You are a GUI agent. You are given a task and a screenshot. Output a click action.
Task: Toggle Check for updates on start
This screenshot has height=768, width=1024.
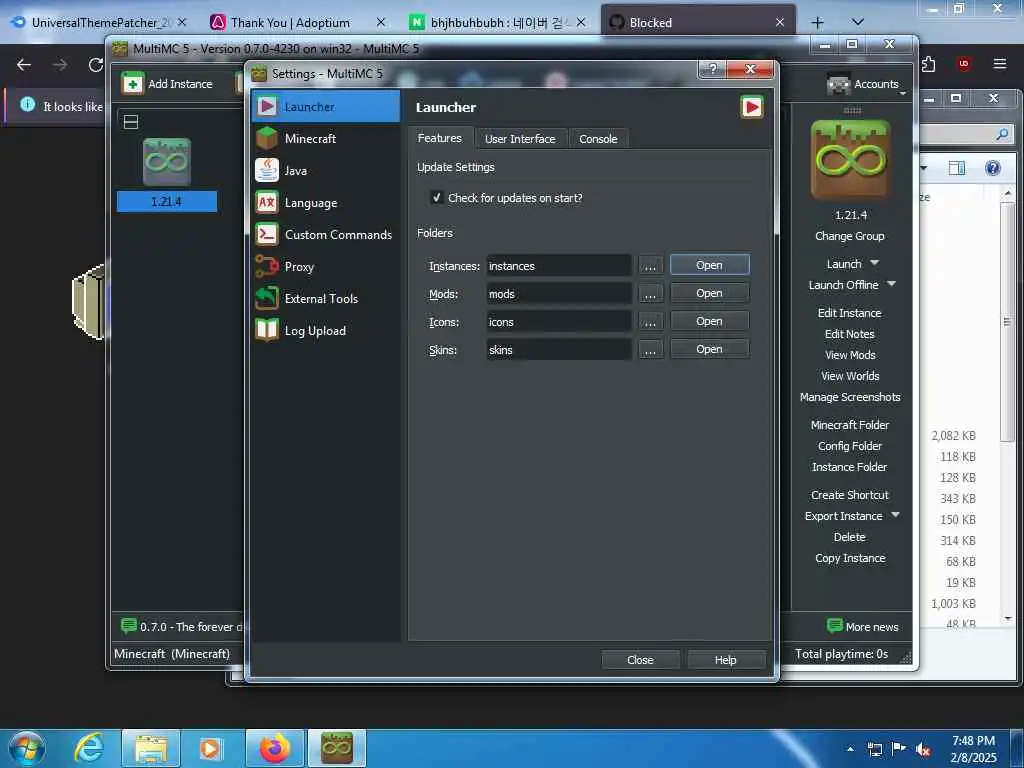coord(437,197)
